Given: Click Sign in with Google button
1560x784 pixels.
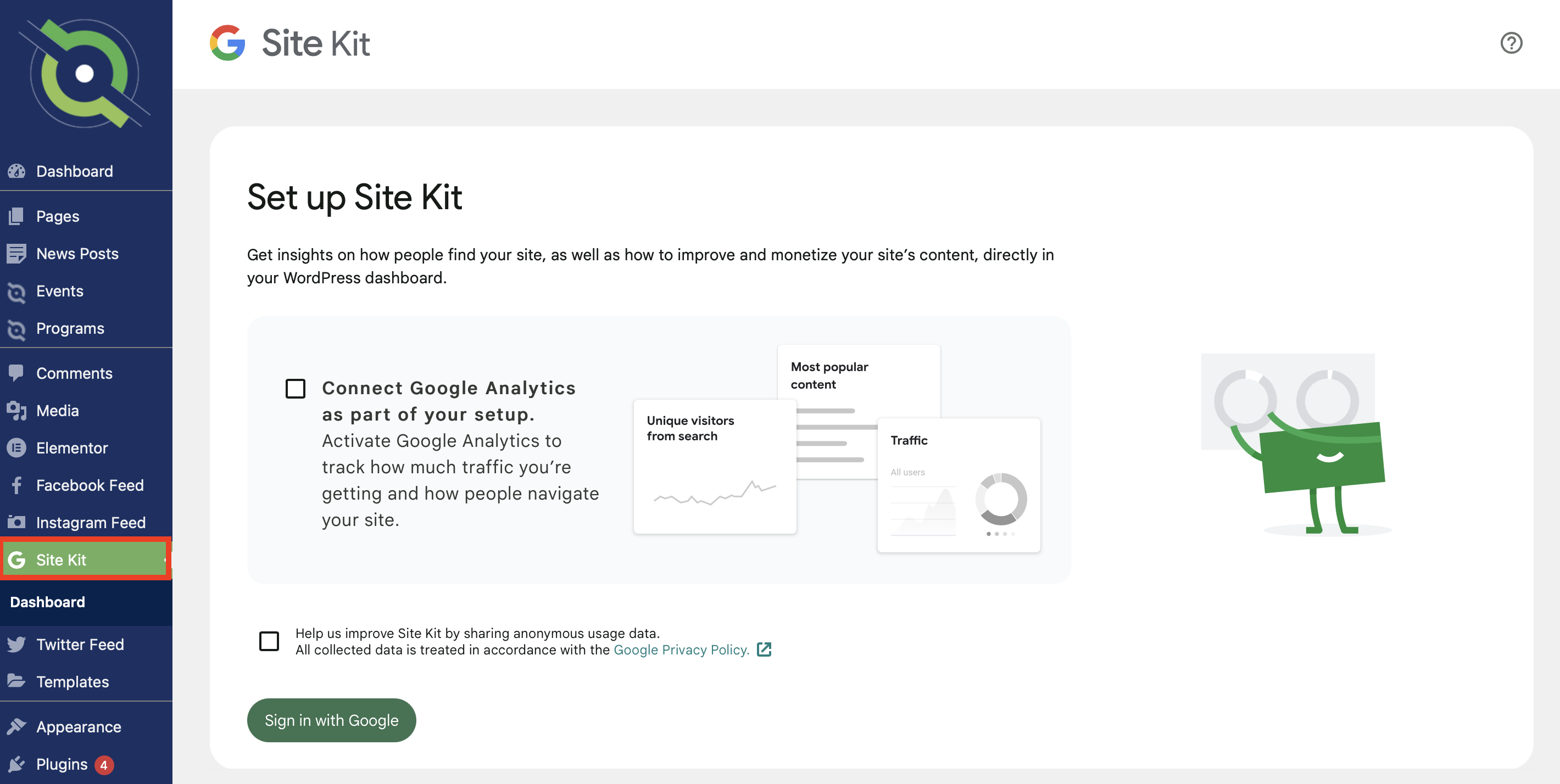Looking at the screenshot, I should coord(331,720).
